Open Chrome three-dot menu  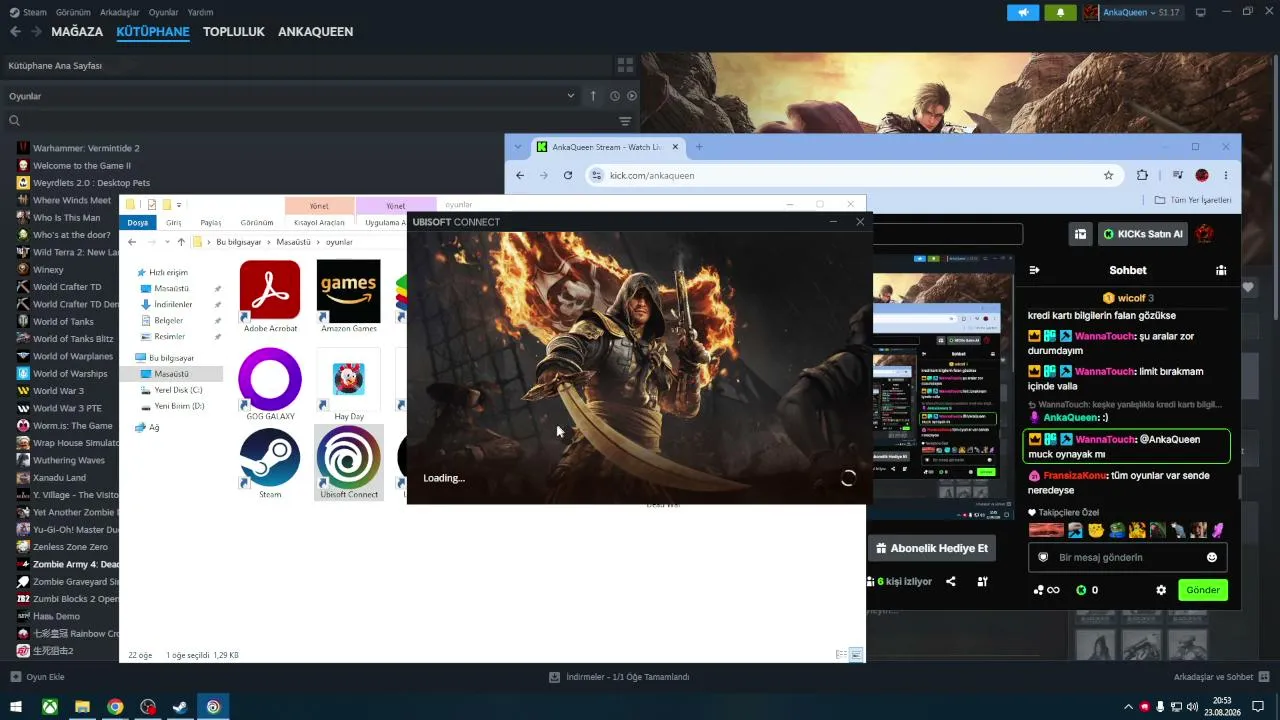point(1226,175)
